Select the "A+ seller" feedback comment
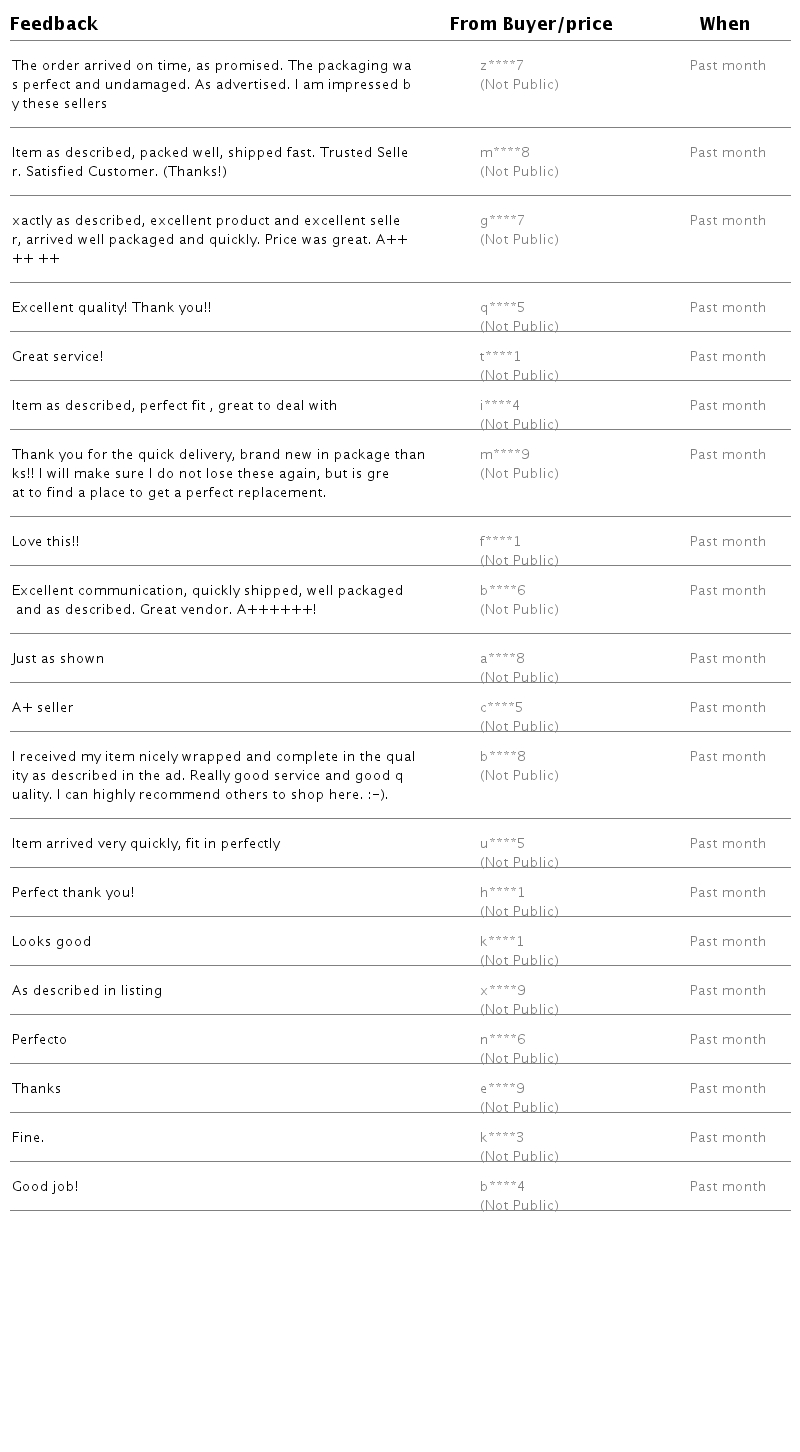The image size is (800, 1452). pos(43,708)
